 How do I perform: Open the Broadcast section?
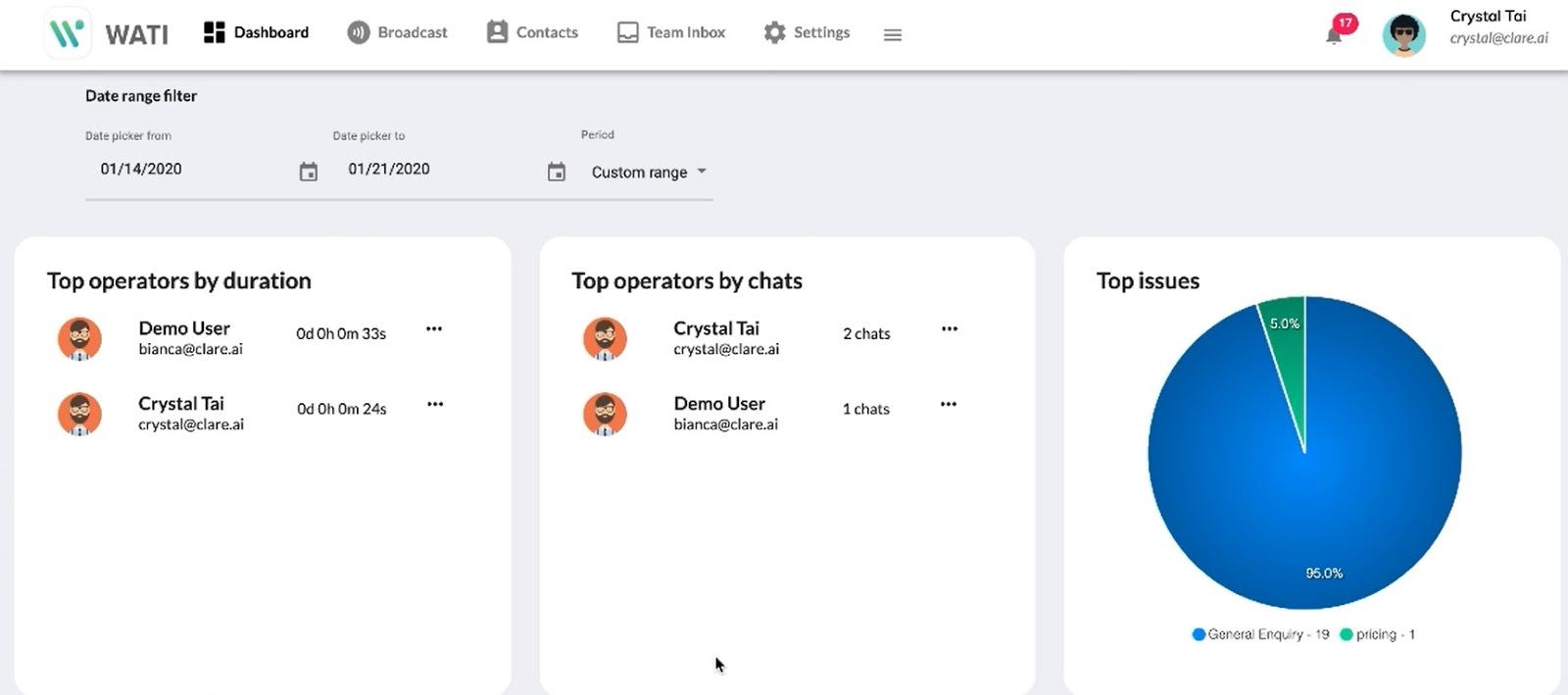point(398,32)
